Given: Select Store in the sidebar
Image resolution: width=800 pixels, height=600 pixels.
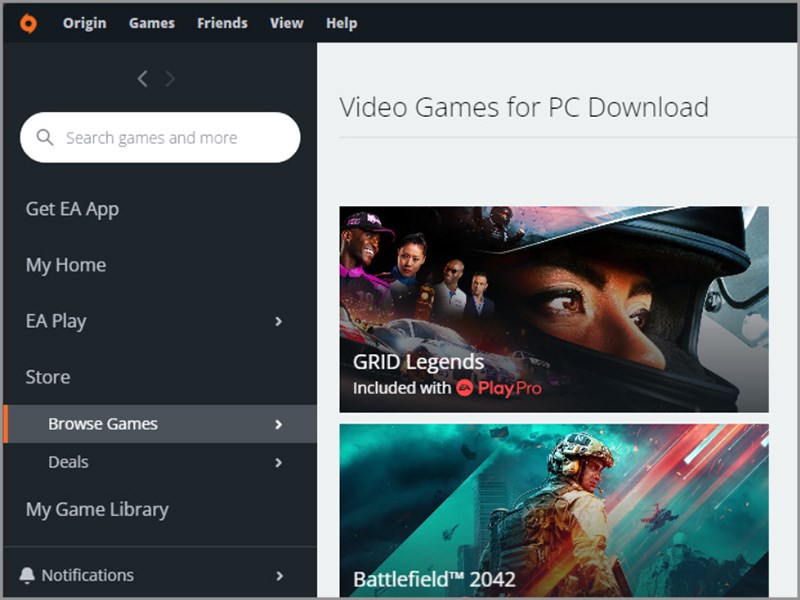Looking at the screenshot, I should coord(47,377).
